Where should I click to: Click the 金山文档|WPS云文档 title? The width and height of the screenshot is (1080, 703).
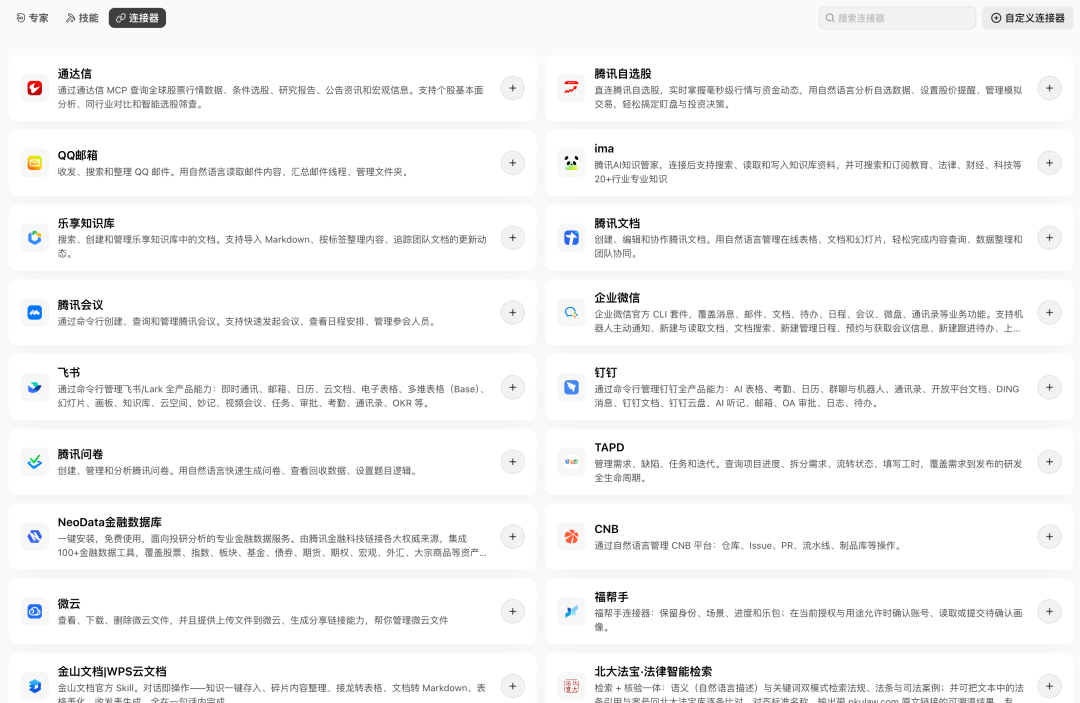pyautogui.click(x=112, y=672)
